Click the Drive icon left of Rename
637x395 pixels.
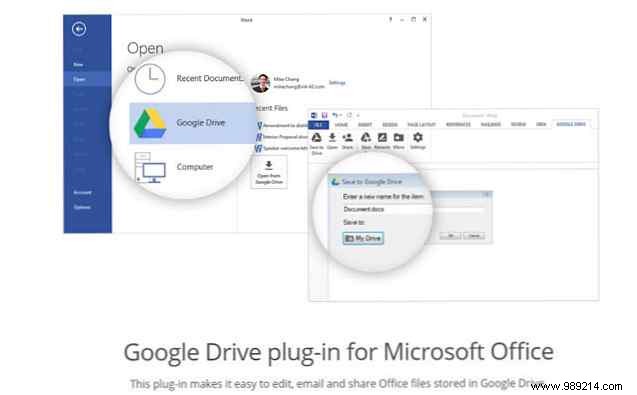tap(366, 137)
